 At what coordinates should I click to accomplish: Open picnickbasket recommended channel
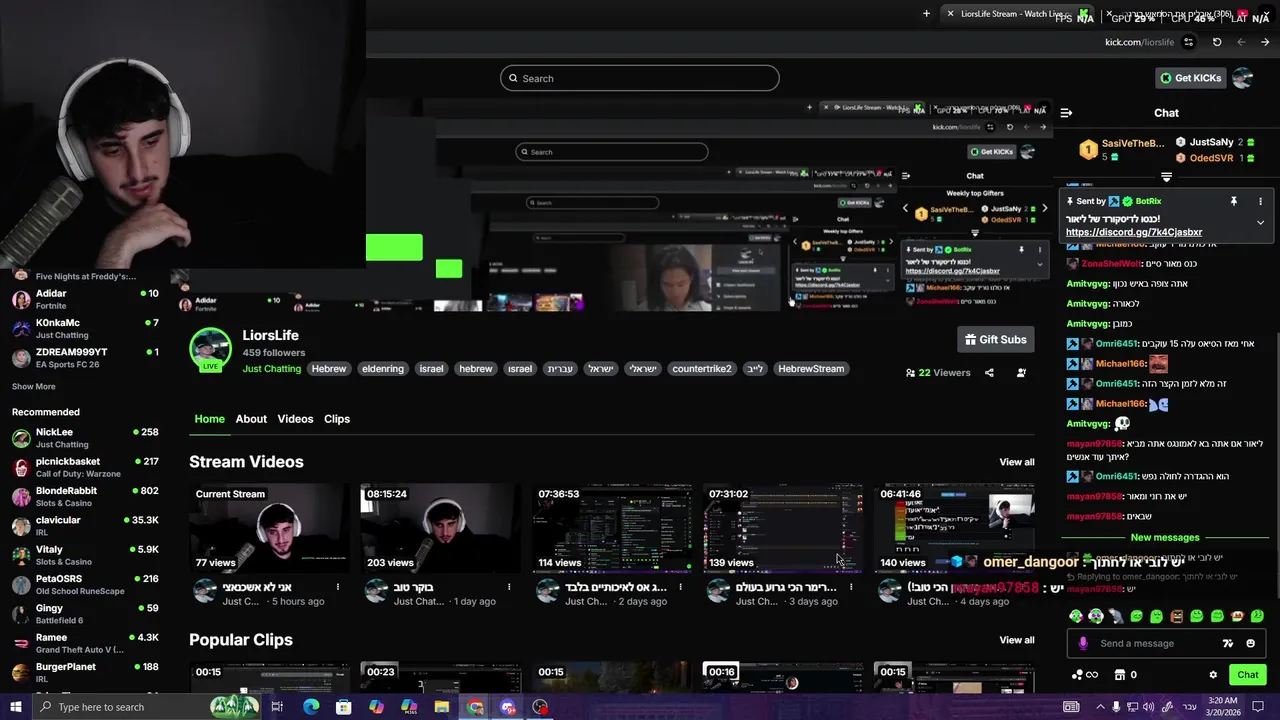coord(85,467)
